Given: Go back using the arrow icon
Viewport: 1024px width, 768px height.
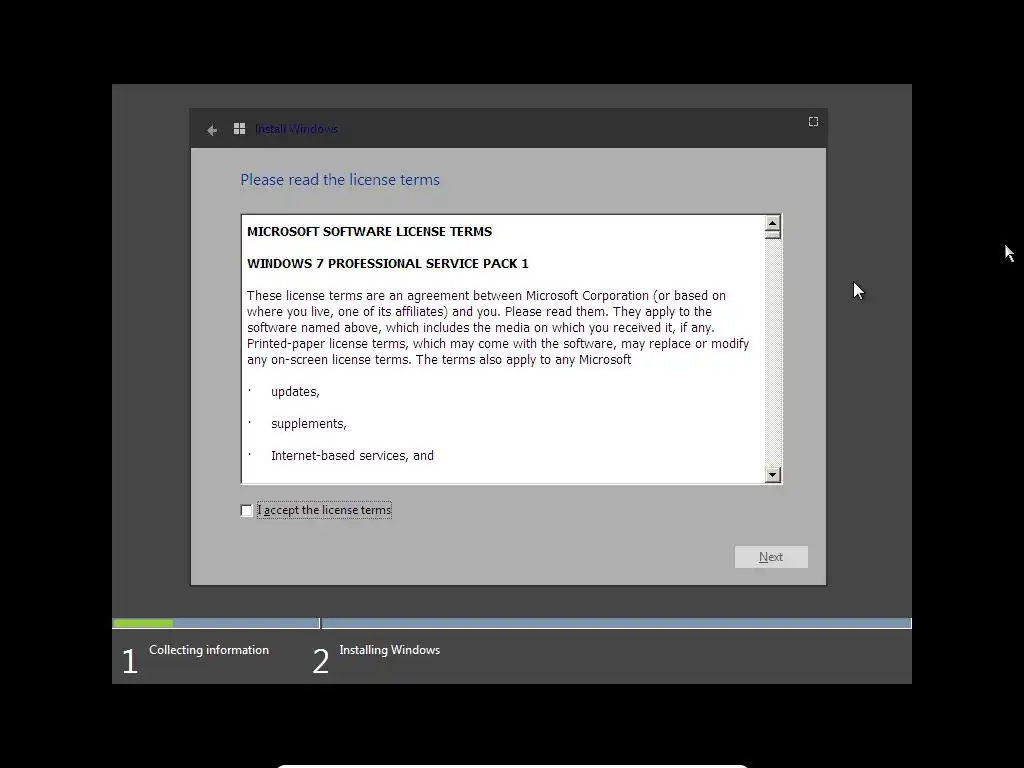Looking at the screenshot, I should pyautogui.click(x=212, y=130).
